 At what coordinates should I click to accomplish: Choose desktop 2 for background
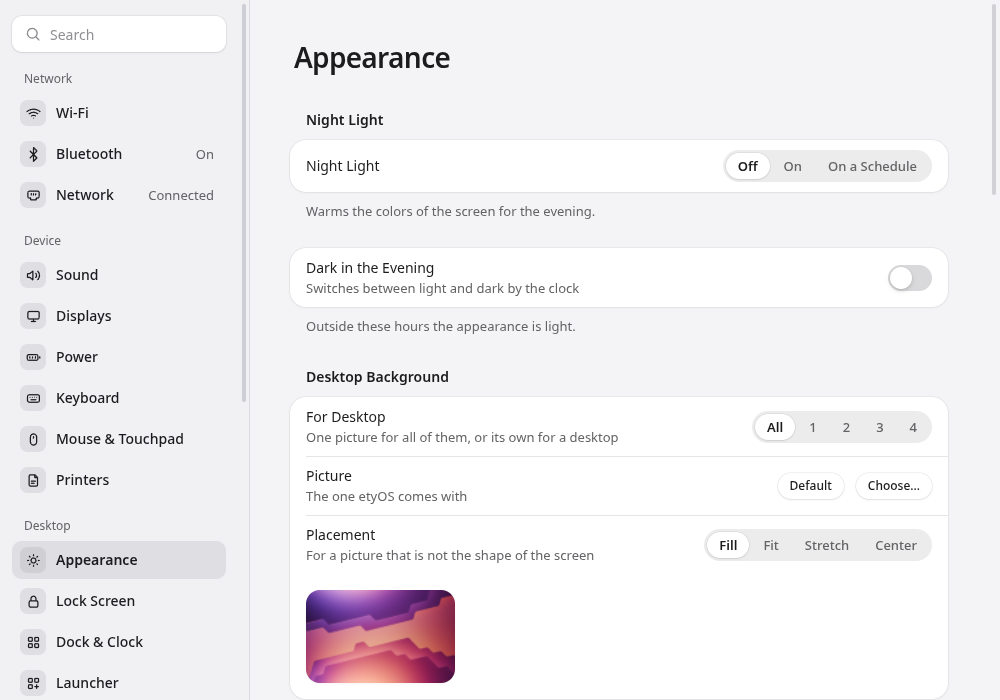(846, 427)
